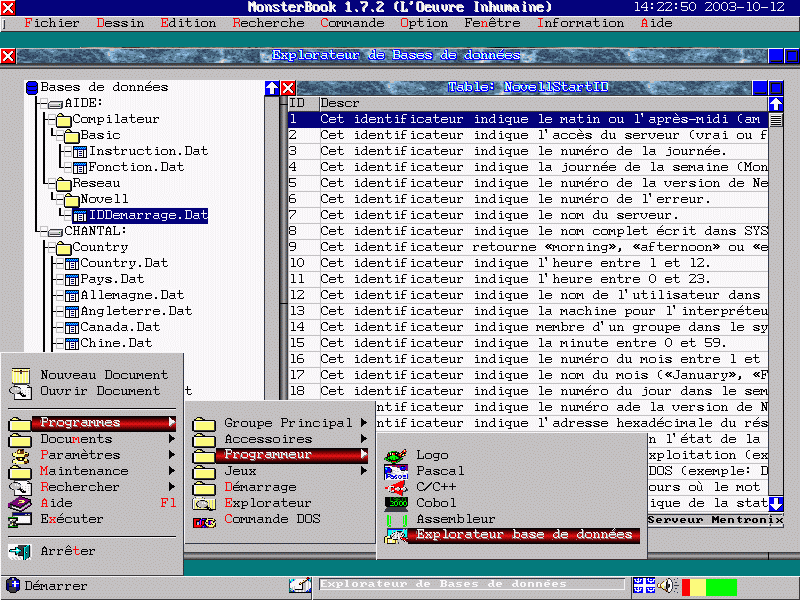This screenshot has height=600, width=800.
Task: Select Instruction.Dat in the database tree
Action: tap(148, 151)
